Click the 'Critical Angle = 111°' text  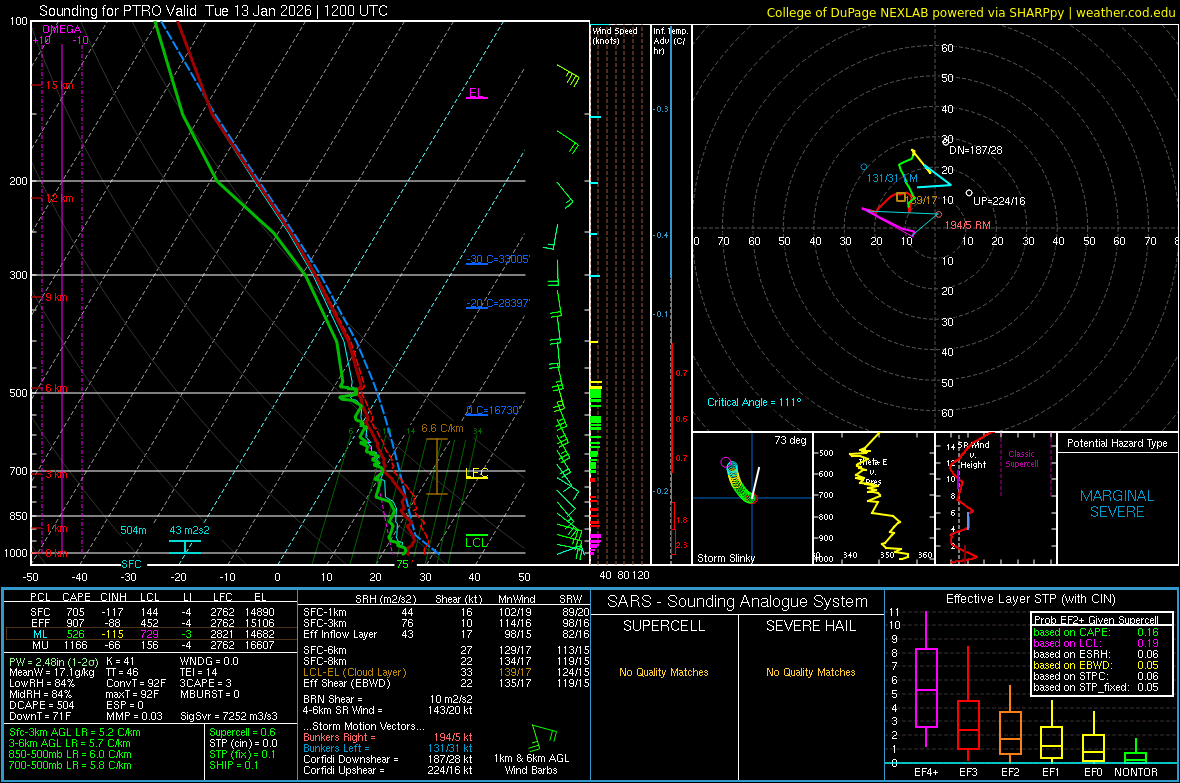(754, 402)
